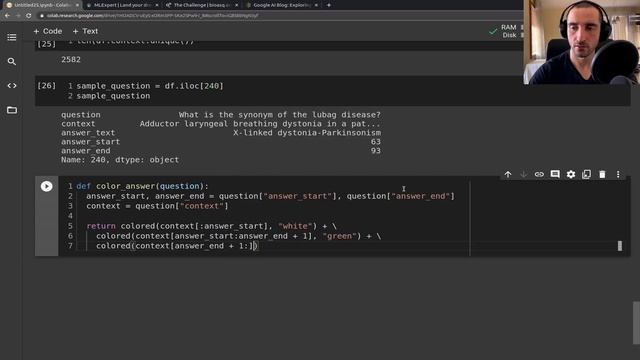Click 'Name: 240, dtype: object' output line
Viewport: 640px width, 360px height.
pyautogui.click(x=120, y=160)
